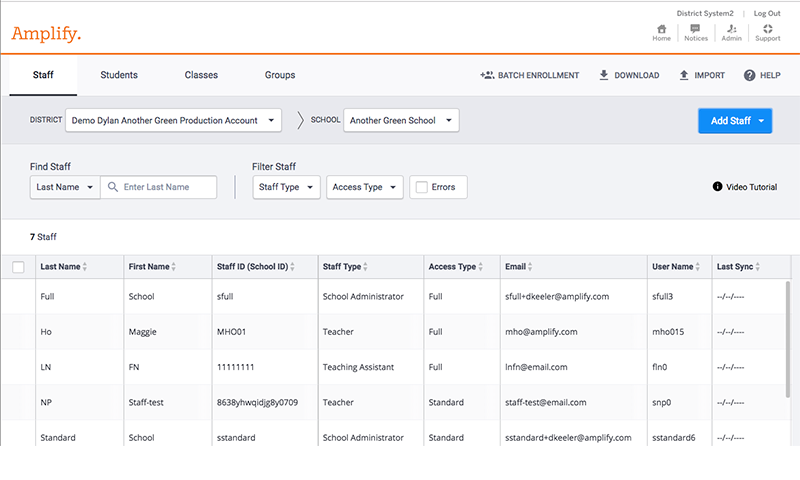Open the Notices speech bubble icon
Viewport: 800px width, 480px height.
[x=695, y=29]
